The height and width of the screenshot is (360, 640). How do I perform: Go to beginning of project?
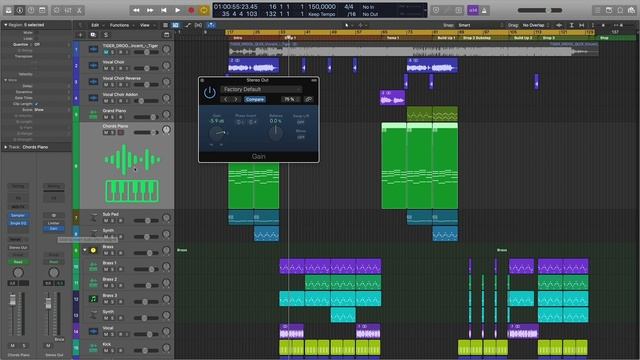[x=164, y=10]
